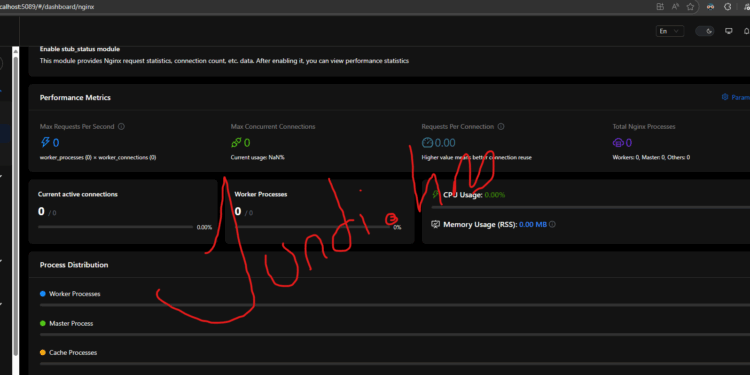Click the Process Distribution heading

pyautogui.click(x=74, y=265)
